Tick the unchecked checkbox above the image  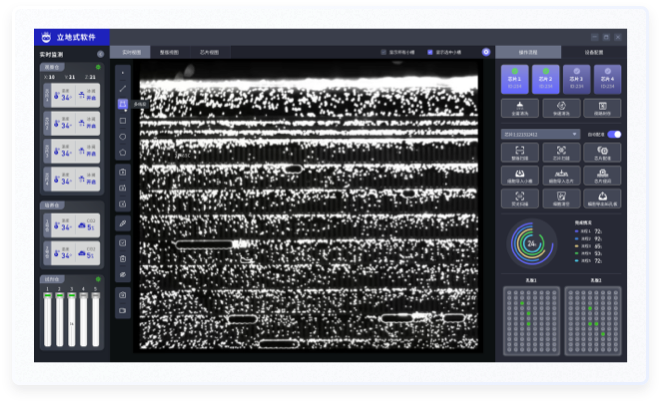click(384, 52)
